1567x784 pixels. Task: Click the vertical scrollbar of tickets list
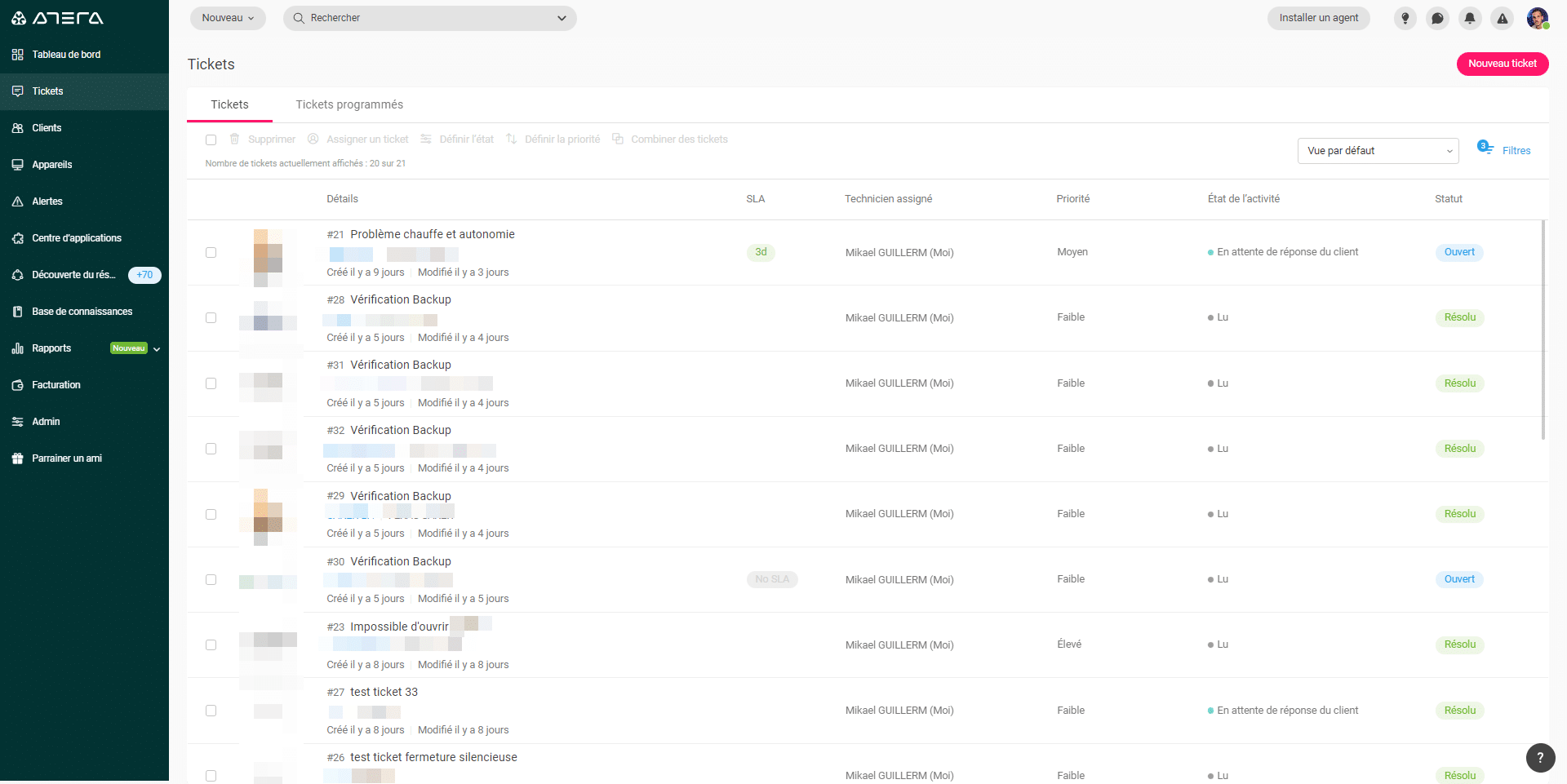click(x=1543, y=326)
